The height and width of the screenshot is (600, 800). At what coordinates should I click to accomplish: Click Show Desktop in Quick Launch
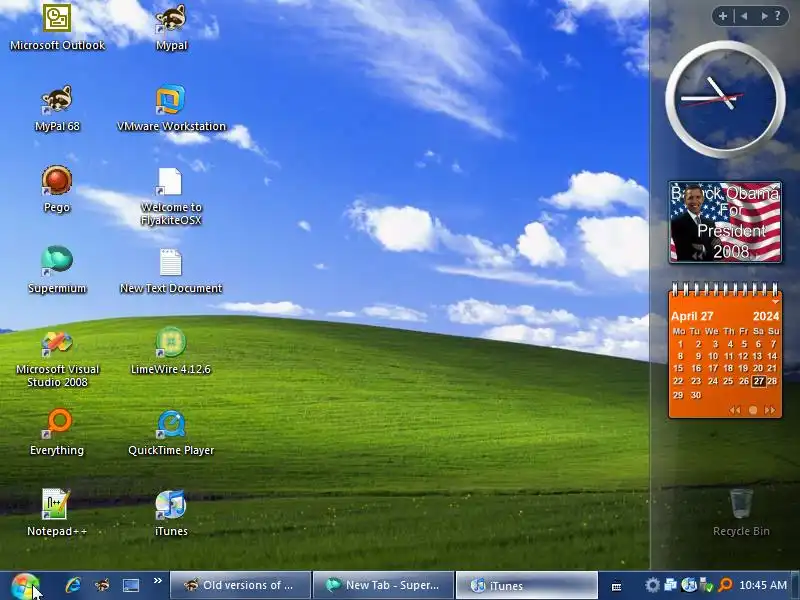131,585
